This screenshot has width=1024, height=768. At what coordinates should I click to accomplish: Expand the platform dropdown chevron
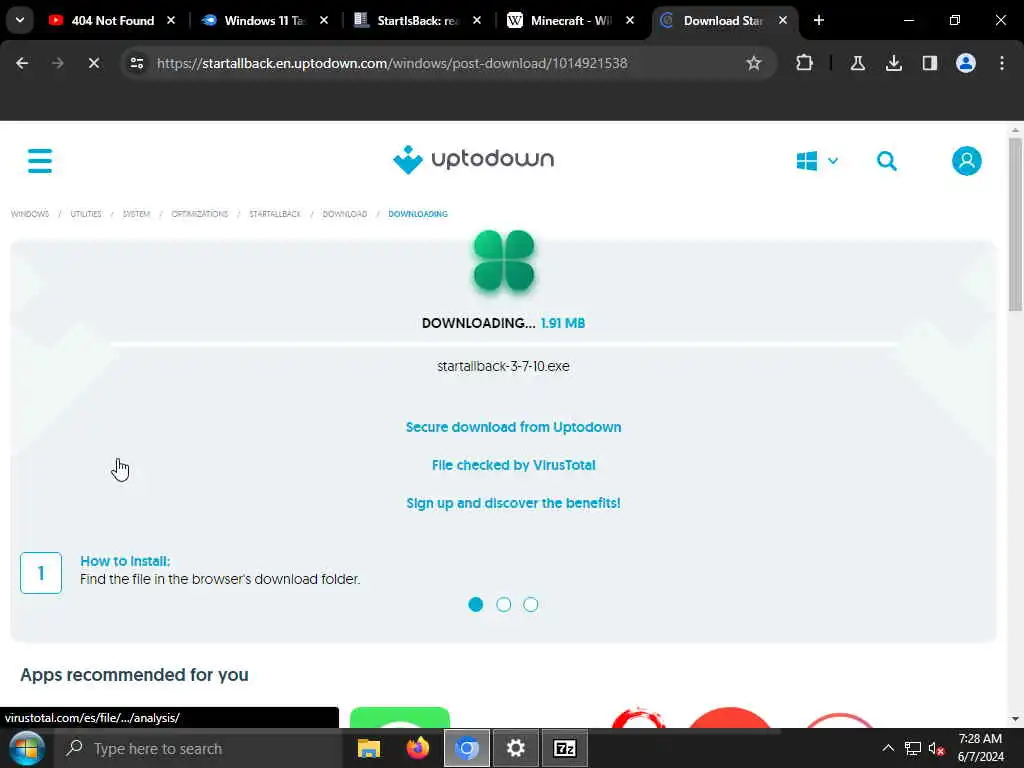tap(833, 161)
